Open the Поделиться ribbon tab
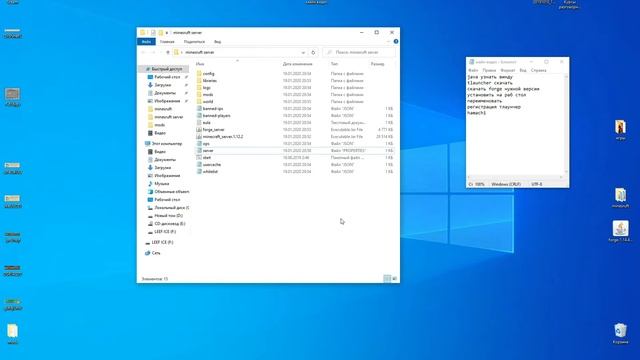The height and width of the screenshot is (360, 640). coord(194,42)
